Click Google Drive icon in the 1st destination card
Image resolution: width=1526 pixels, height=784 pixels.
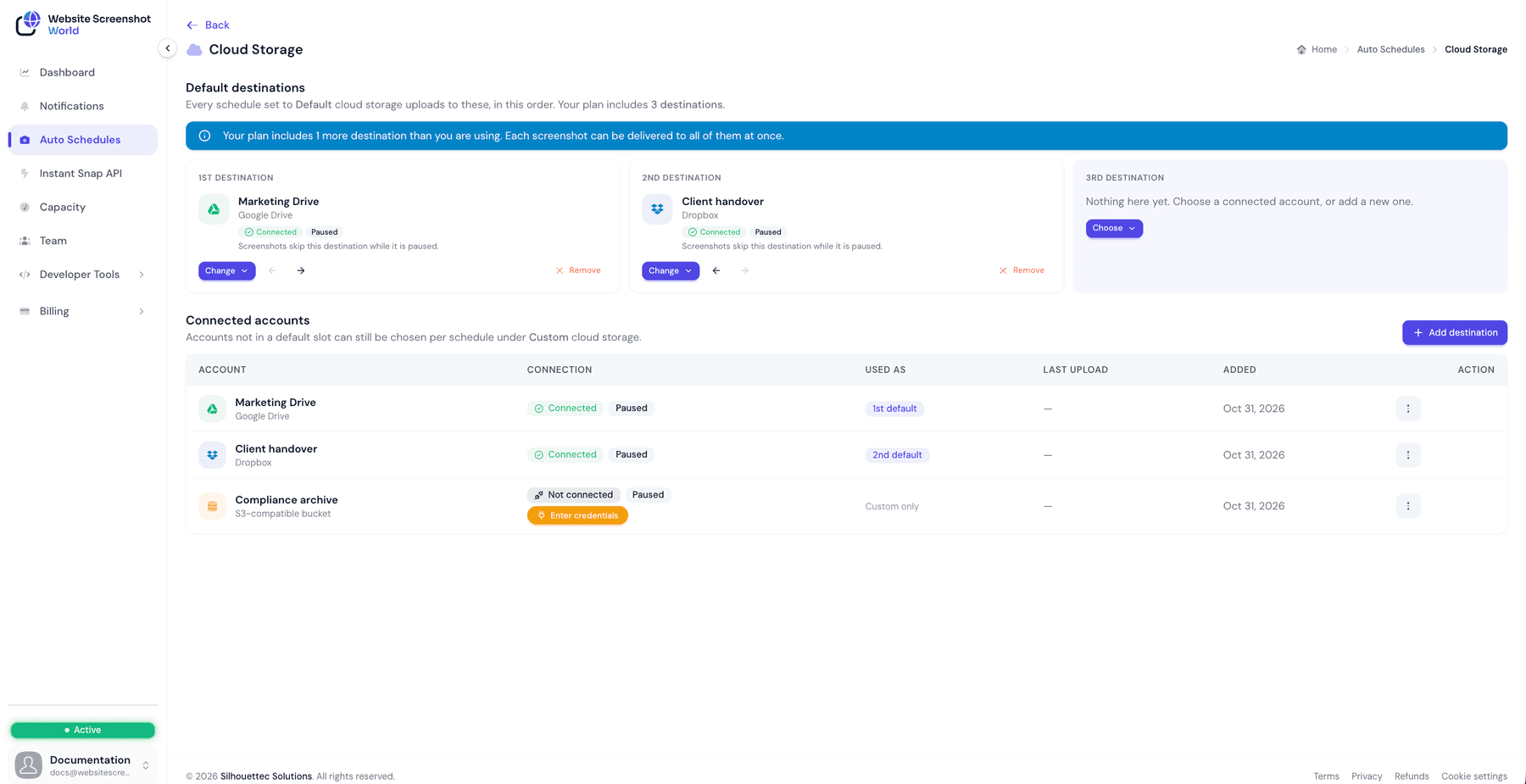point(214,209)
